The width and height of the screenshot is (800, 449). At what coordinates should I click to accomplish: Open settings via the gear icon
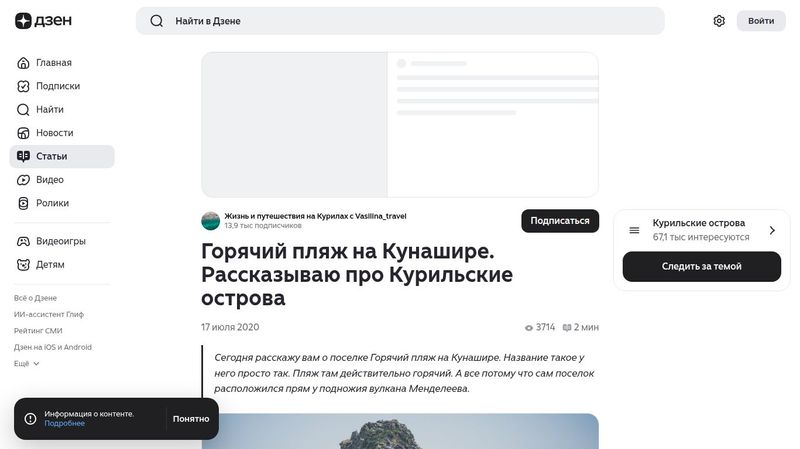[719, 21]
